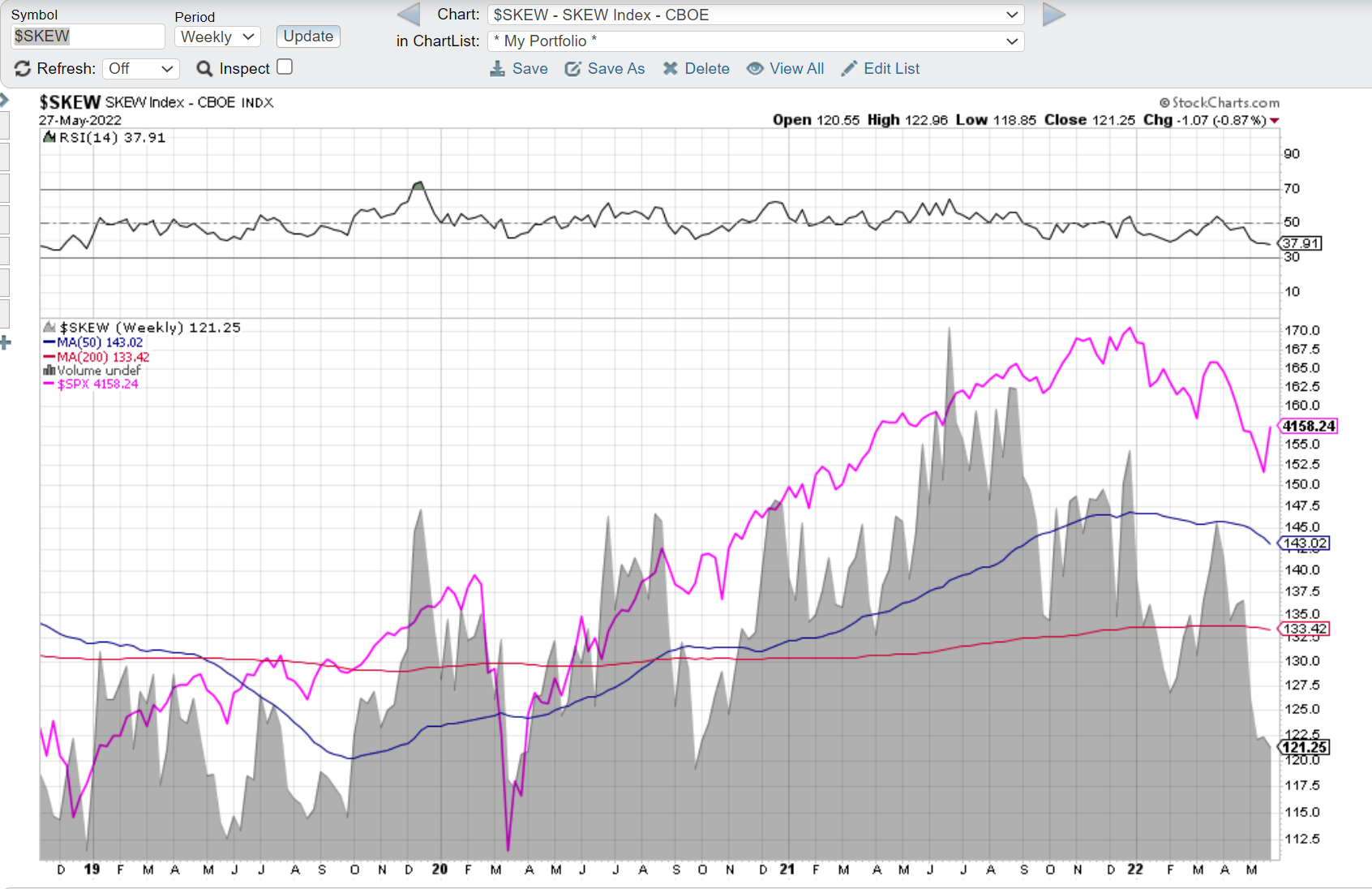Image resolution: width=1372 pixels, height=889 pixels.
Task: Click the 22 year label on time axis
Action: coord(1135,870)
